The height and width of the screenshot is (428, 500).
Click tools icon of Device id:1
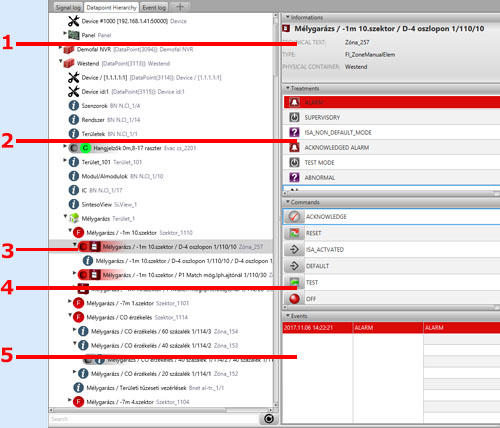coord(73,91)
